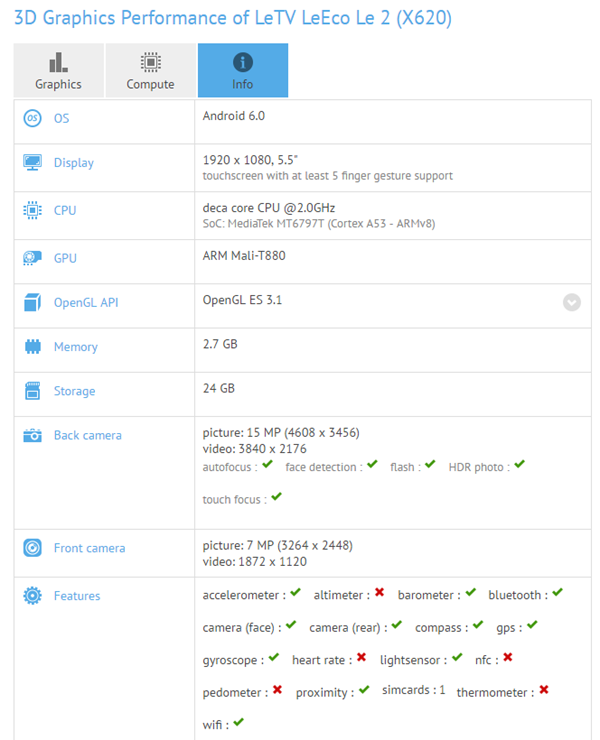Click the picture: 15 MP text
The width and height of the screenshot is (600, 740).
[x=281, y=433]
